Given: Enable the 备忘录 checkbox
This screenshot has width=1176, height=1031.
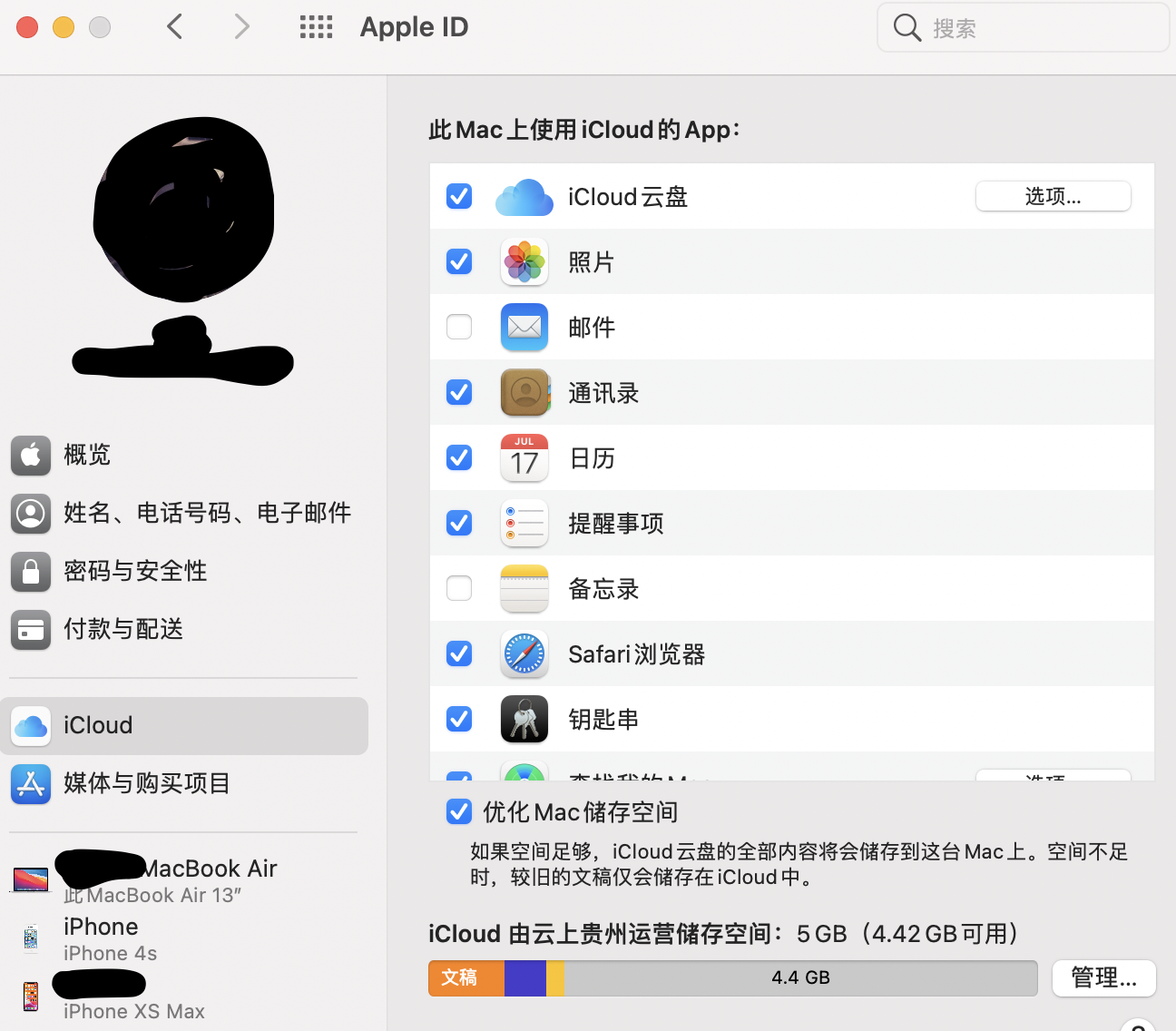Looking at the screenshot, I should coord(459,588).
